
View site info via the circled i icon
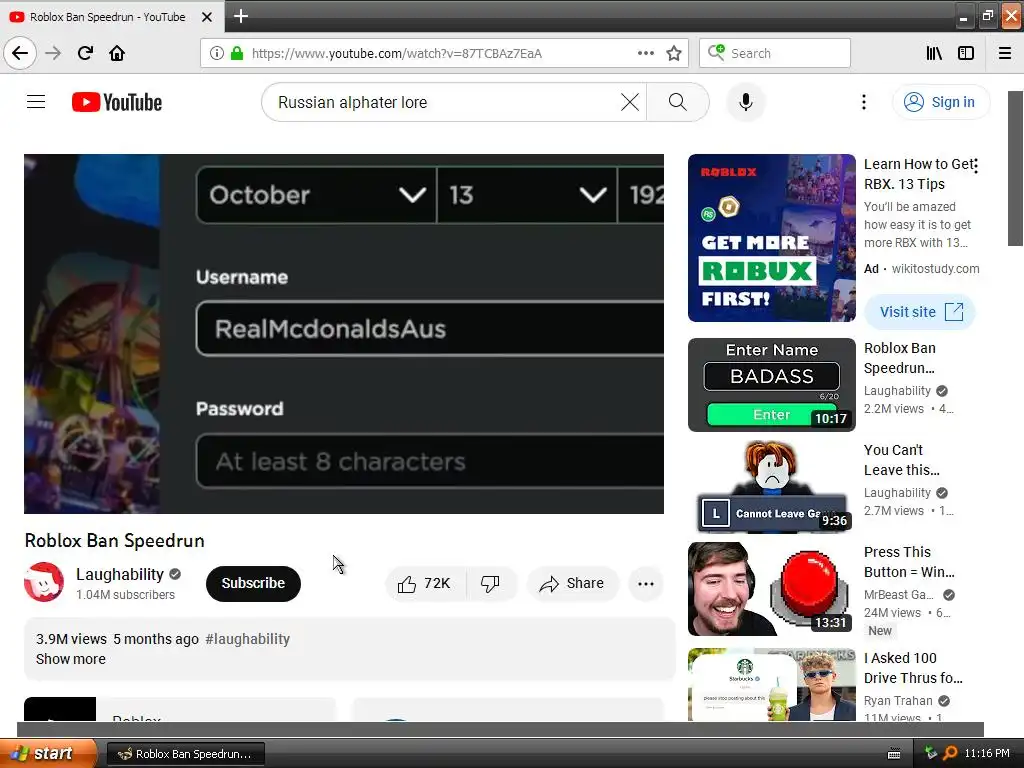[217, 53]
